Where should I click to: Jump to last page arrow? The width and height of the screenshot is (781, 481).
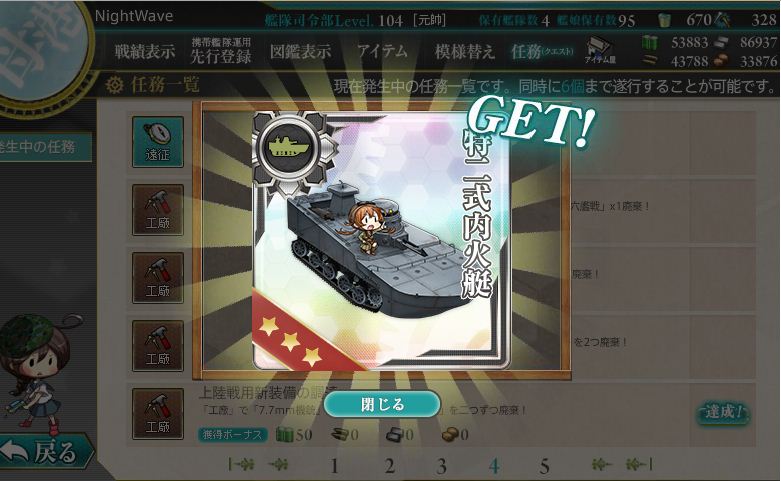(x=640, y=465)
